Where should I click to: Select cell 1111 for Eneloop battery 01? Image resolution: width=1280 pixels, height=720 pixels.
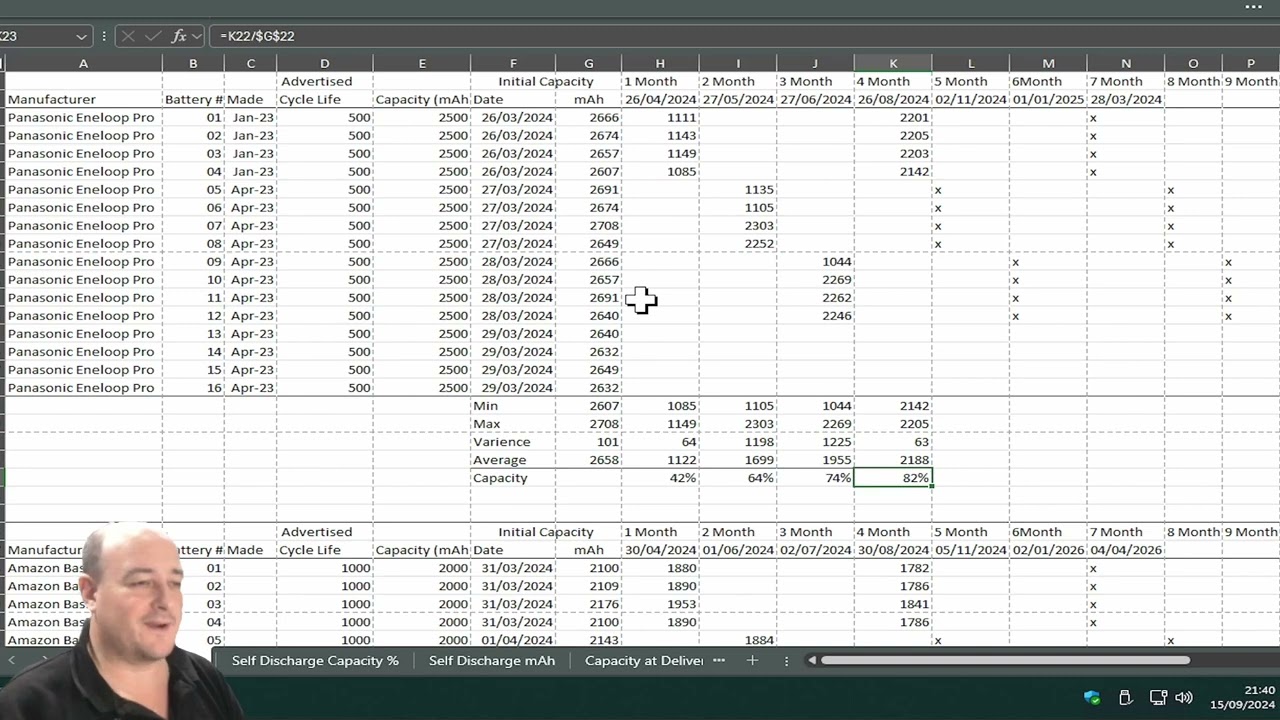tap(660, 118)
